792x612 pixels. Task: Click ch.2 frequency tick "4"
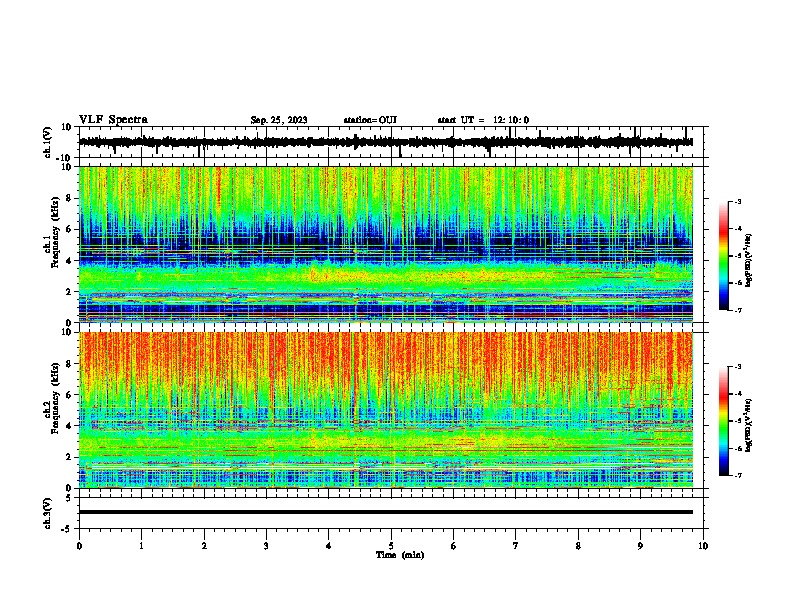point(69,426)
